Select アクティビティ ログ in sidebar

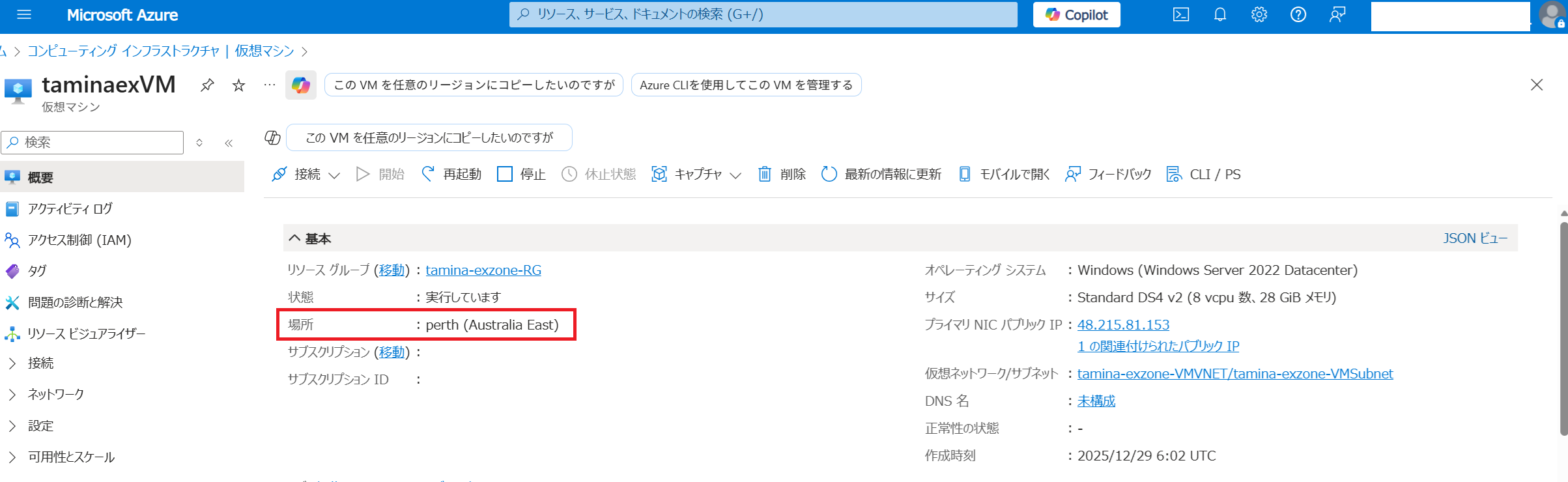tap(70, 208)
